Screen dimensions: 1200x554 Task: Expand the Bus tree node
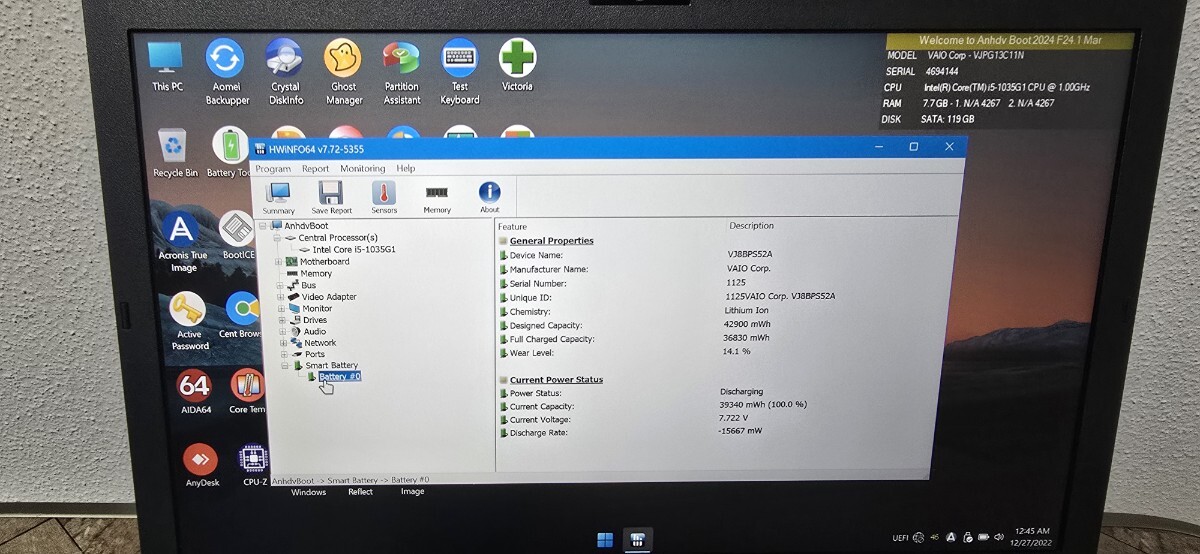(x=279, y=285)
